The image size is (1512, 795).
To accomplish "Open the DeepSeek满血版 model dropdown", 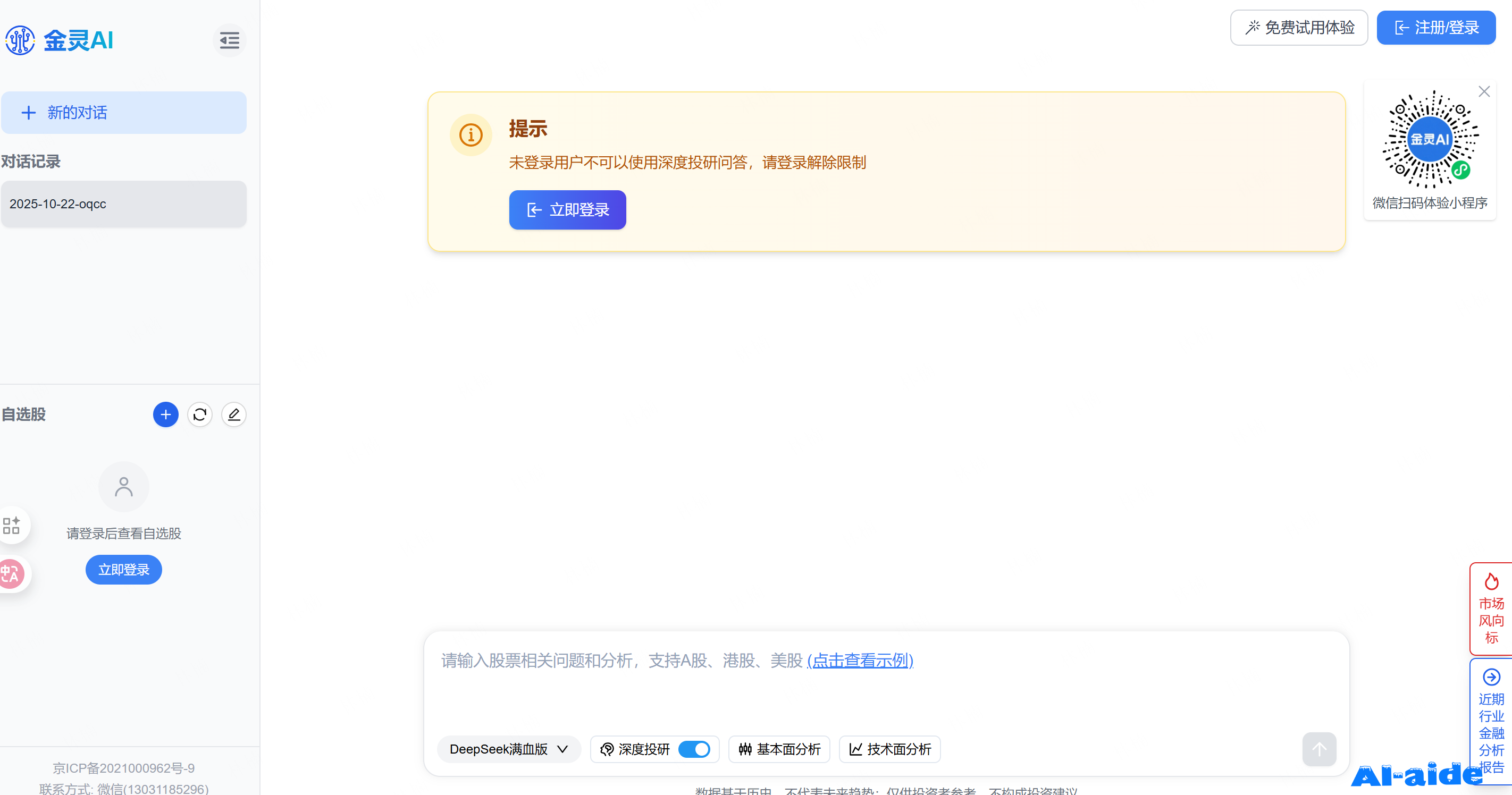I will (508, 749).
